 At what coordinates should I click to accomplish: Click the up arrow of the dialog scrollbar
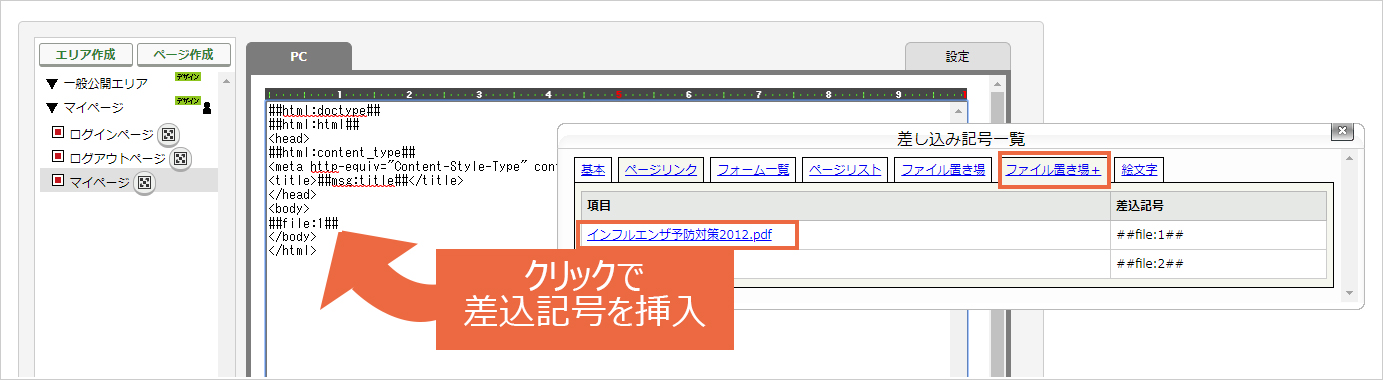[x=1350, y=159]
